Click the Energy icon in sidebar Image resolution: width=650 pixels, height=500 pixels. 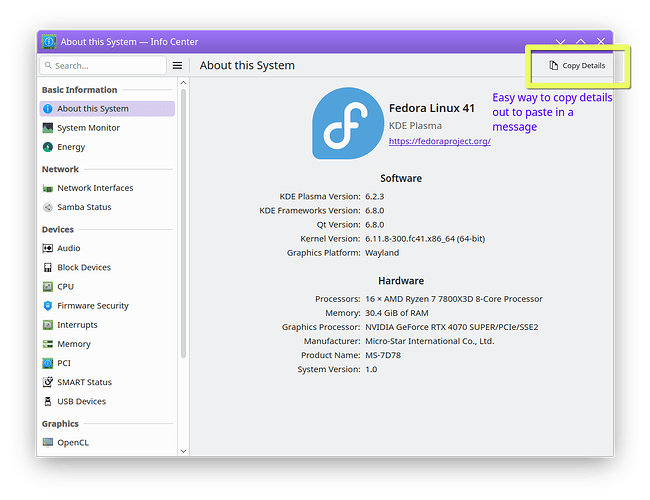pos(48,147)
